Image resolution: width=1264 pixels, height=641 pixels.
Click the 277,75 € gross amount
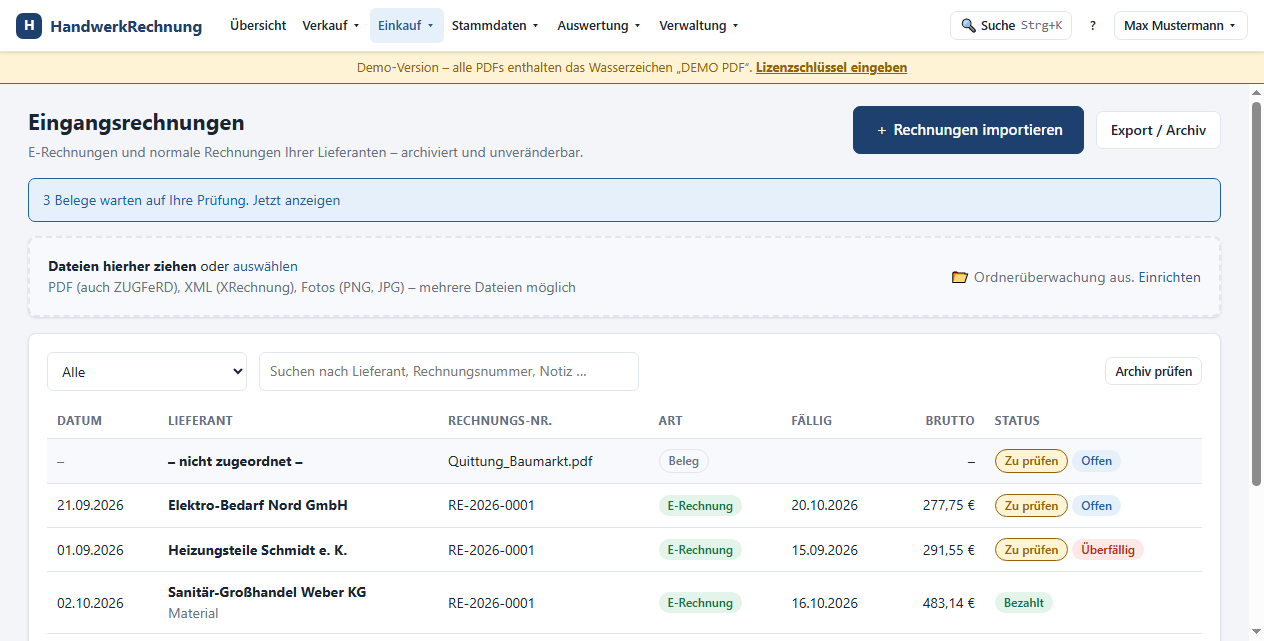[x=948, y=505]
